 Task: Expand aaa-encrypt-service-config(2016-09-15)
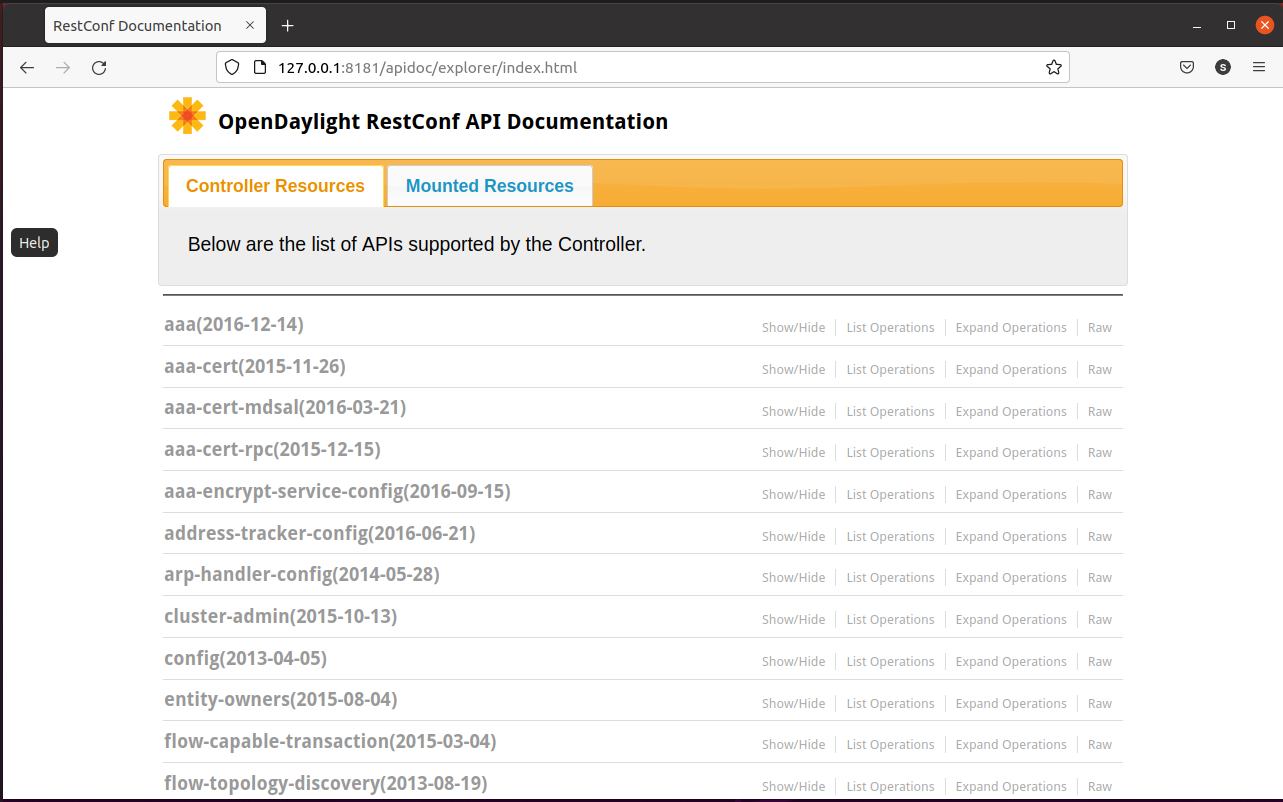[x=337, y=492]
